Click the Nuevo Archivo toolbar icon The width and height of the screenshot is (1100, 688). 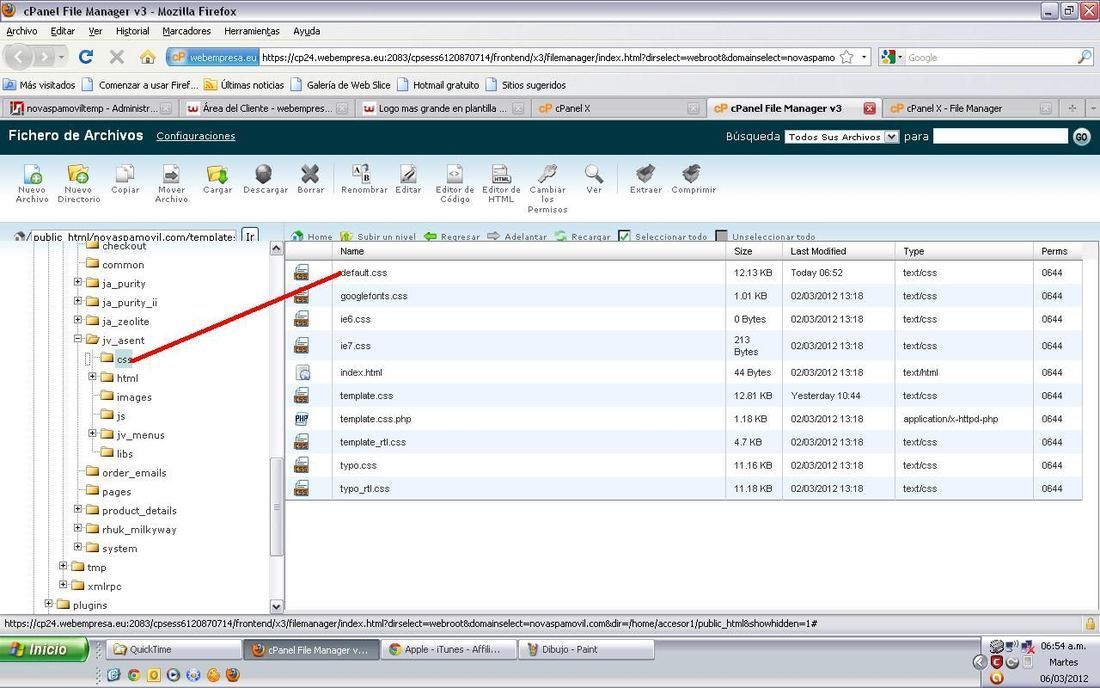coord(32,174)
